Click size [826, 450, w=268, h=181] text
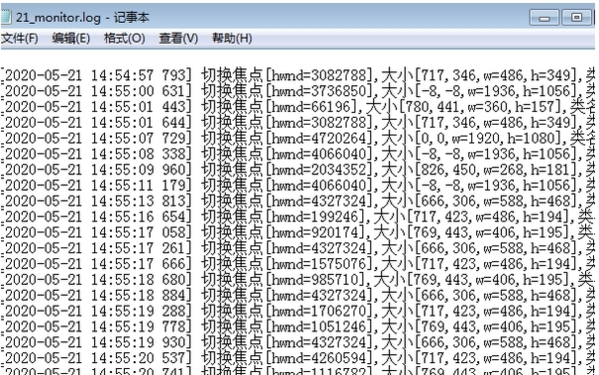Image resolution: width=599 pixels, height=375 pixels. tap(498, 170)
